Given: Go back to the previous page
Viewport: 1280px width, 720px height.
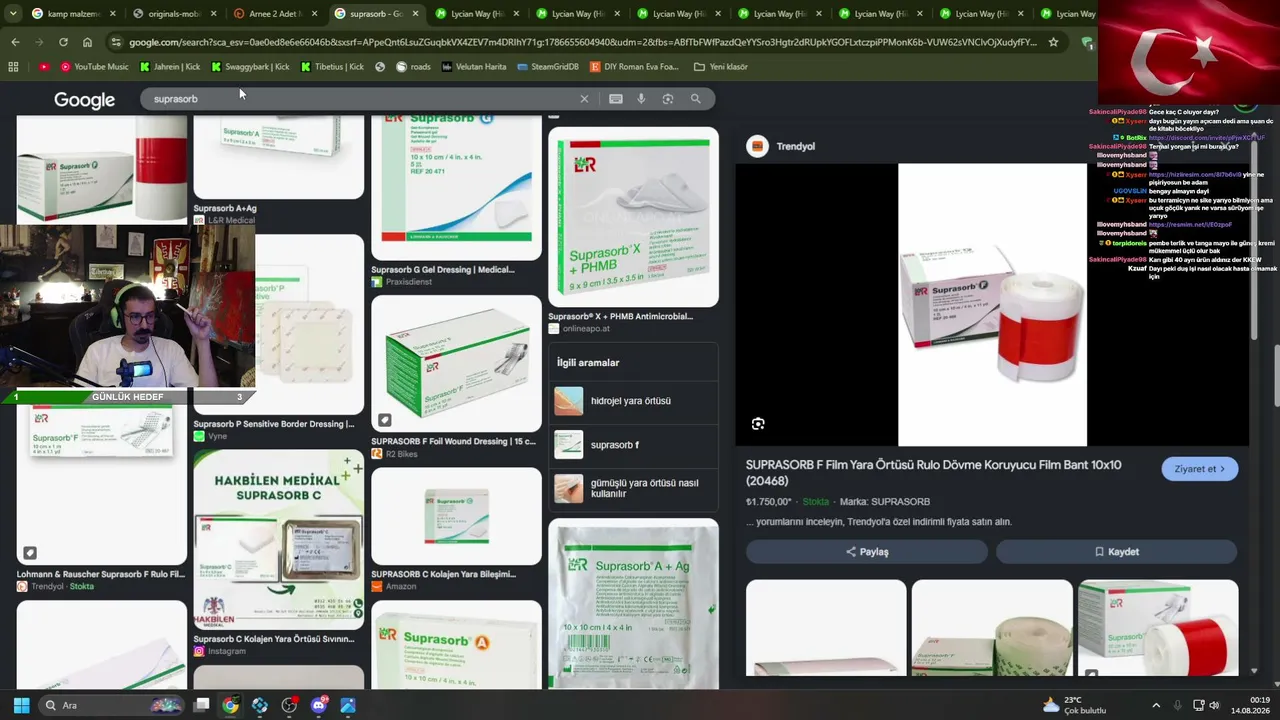Looking at the screenshot, I should point(15,42).
